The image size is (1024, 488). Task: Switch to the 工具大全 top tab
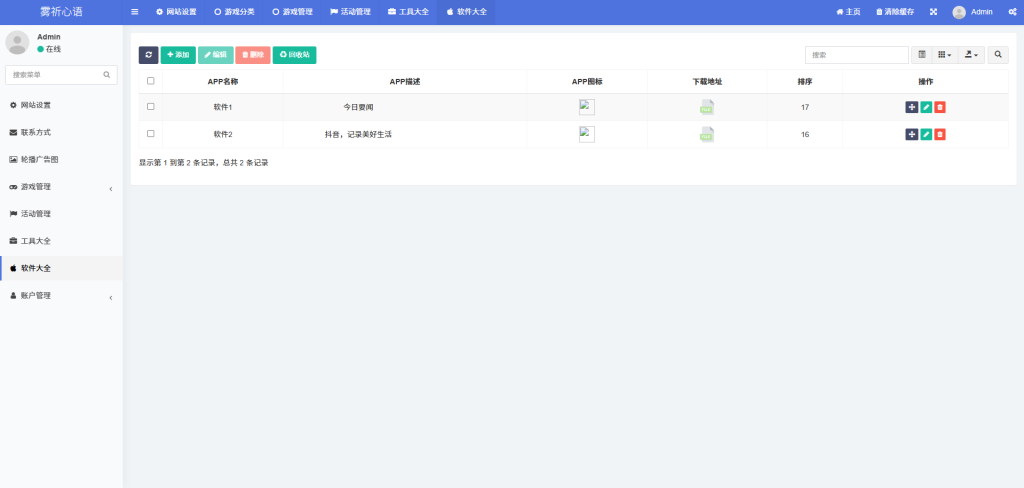408,12
